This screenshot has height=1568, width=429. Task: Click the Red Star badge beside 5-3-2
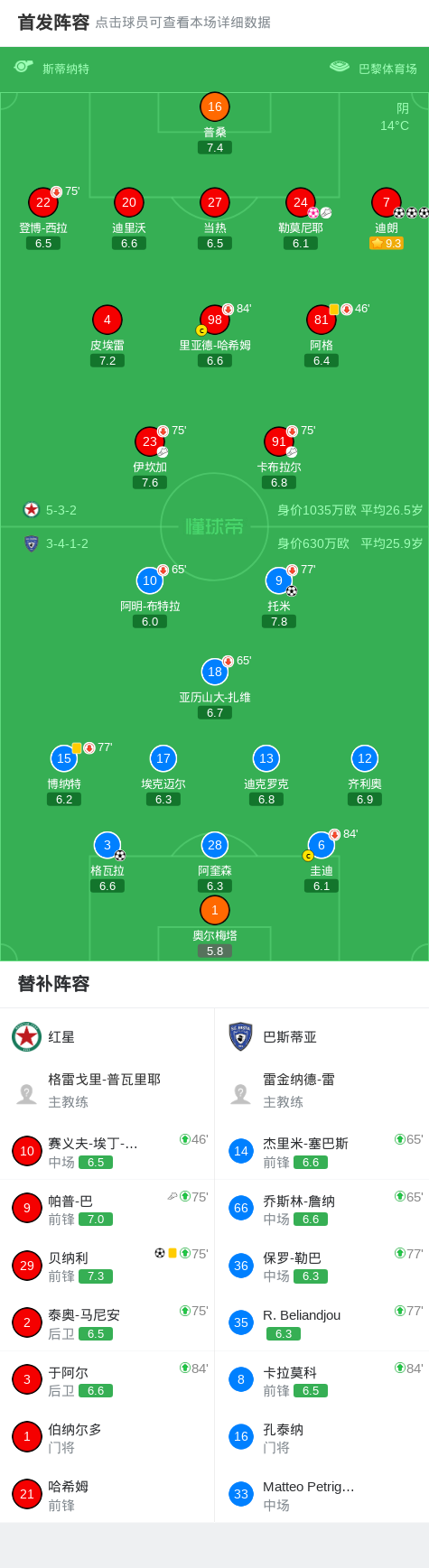click(32, 509)
